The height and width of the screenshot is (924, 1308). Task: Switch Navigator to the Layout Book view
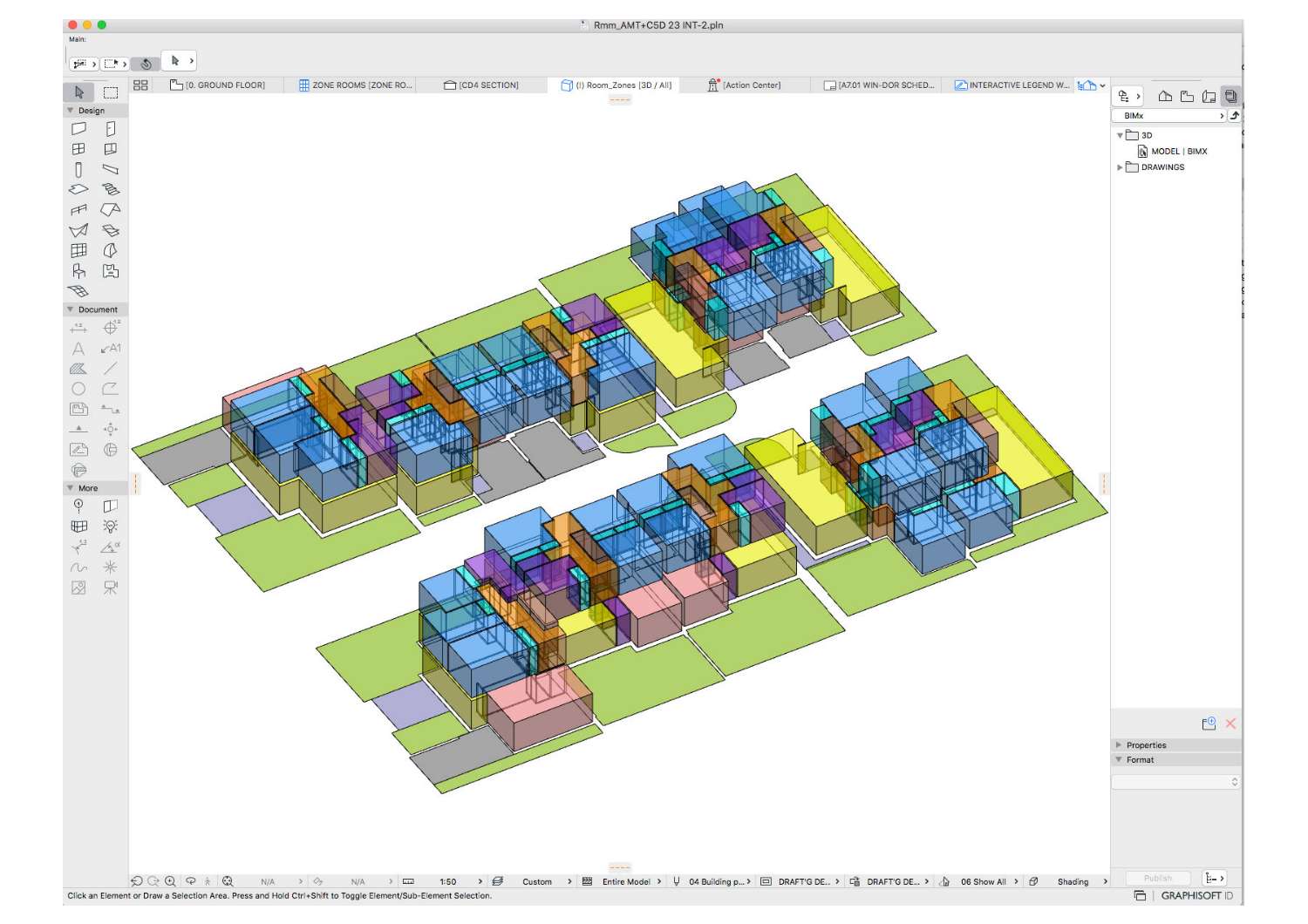tap(1208, 98)
